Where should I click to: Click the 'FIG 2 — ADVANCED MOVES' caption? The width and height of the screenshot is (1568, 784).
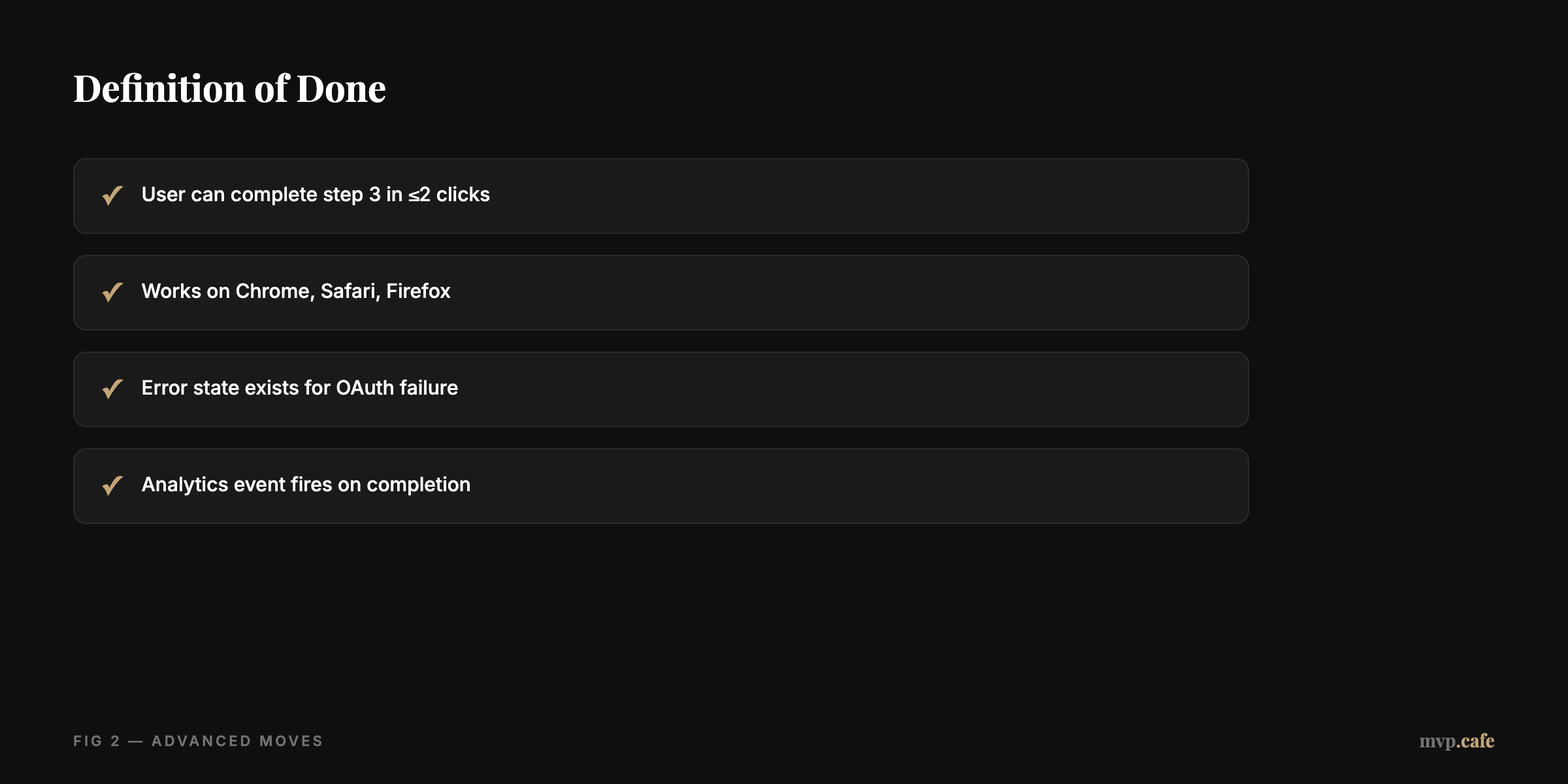point(198,741)
